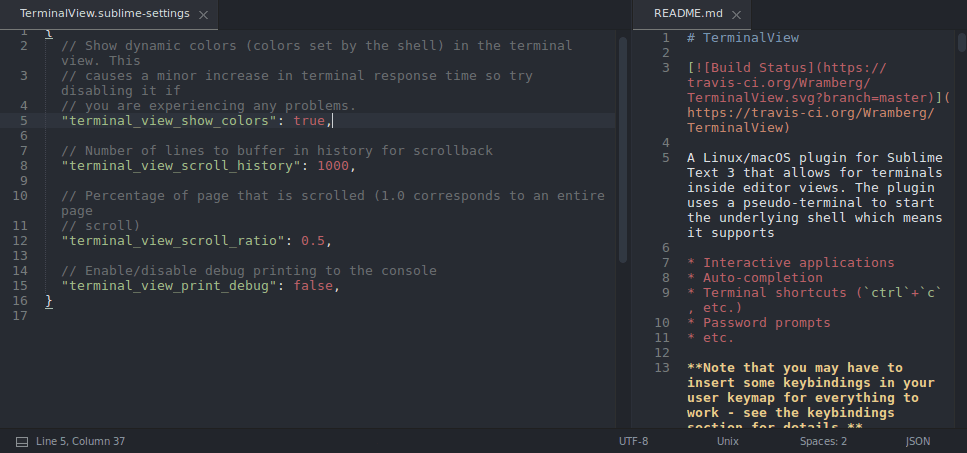Open the Spaces: 2 indentation menu

(823, 441)
